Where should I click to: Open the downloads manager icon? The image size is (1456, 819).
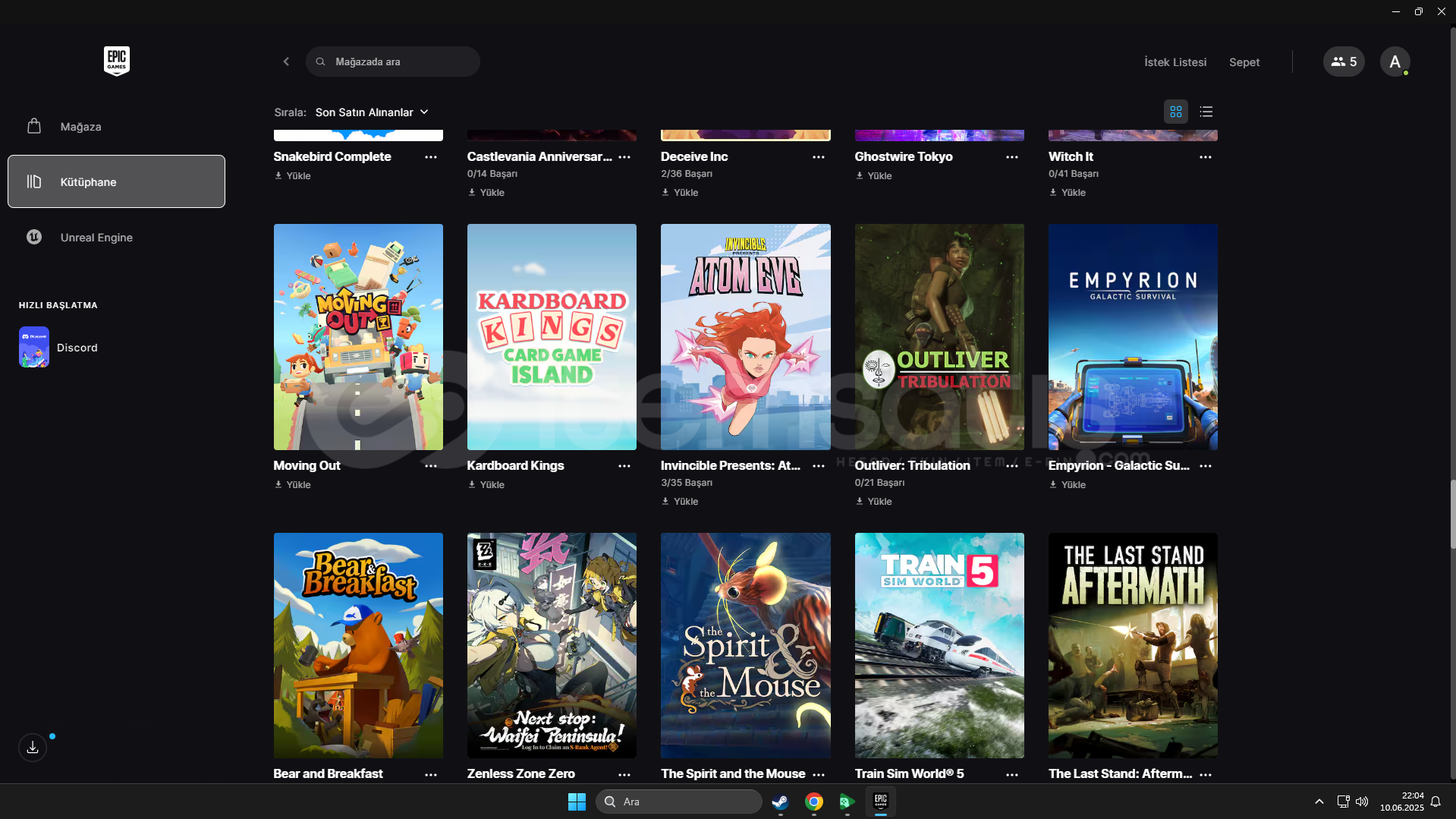(33, 748)
